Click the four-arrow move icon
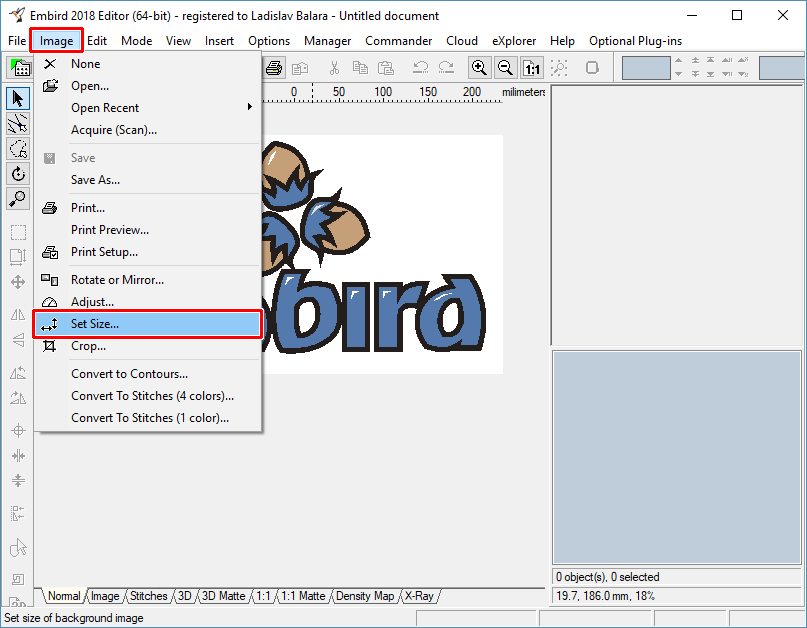The width and height of the screenshot is (807, 628). click(18, 282)
